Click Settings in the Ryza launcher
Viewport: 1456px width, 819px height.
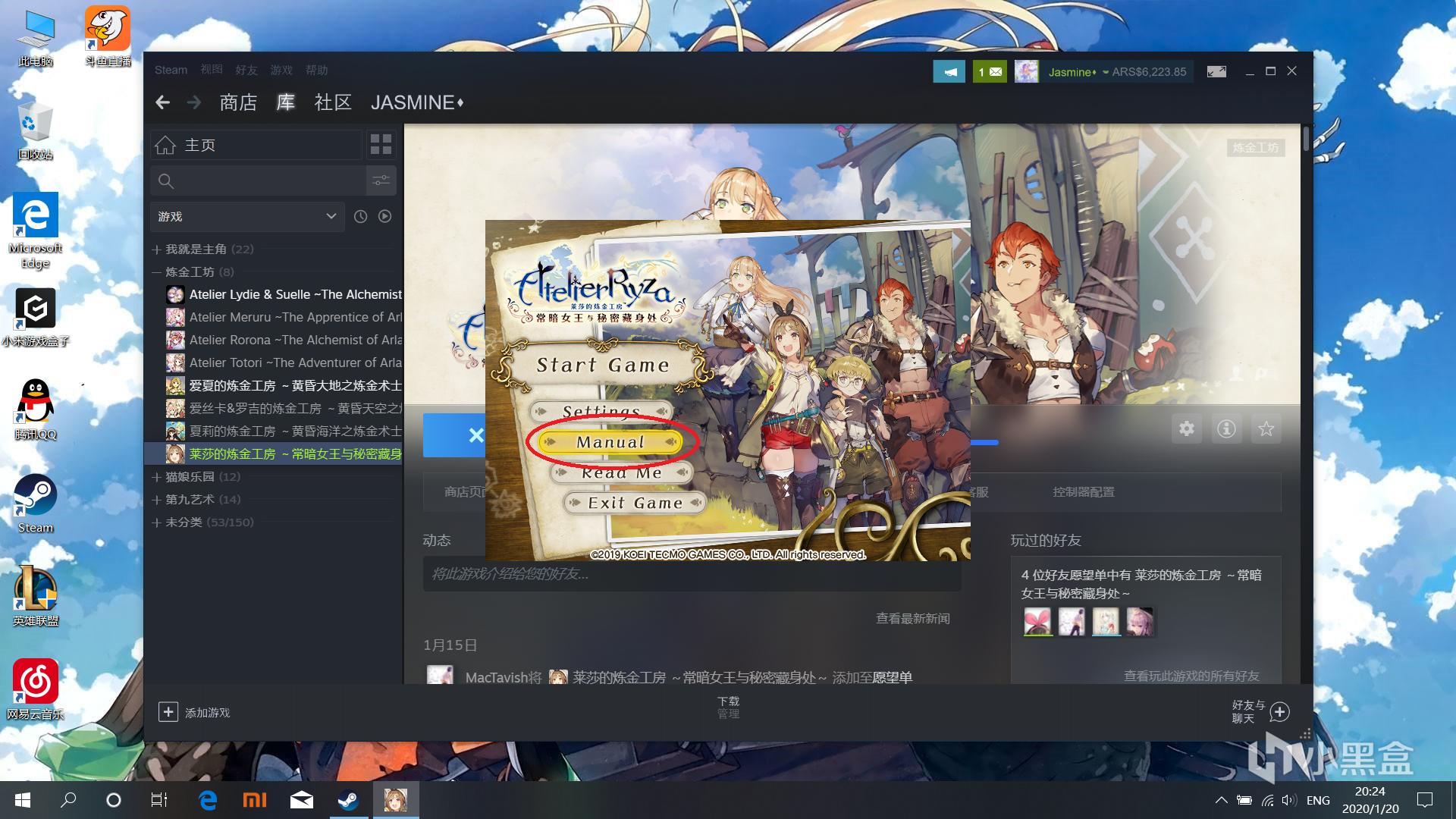pos(601,411)
